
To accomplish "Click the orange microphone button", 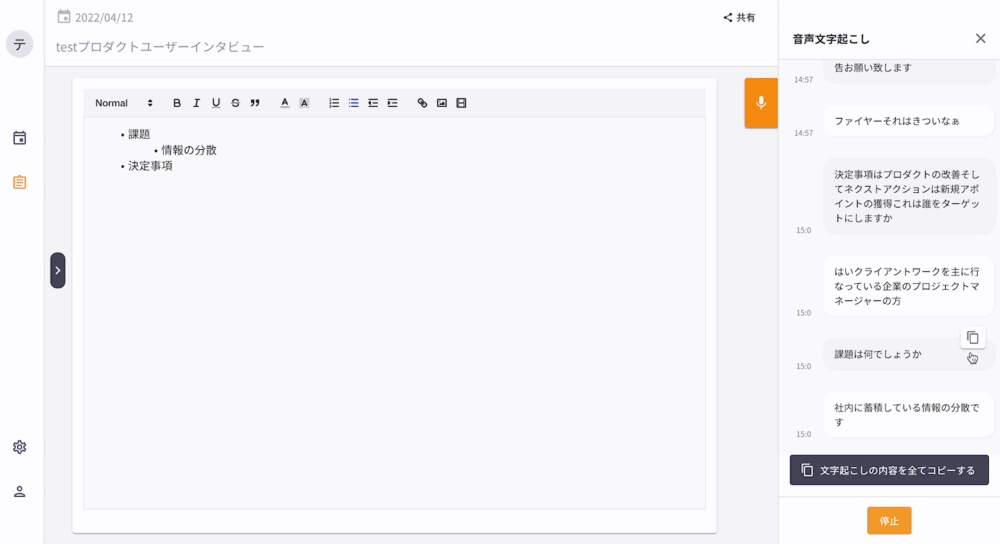I will pos(761,103).
